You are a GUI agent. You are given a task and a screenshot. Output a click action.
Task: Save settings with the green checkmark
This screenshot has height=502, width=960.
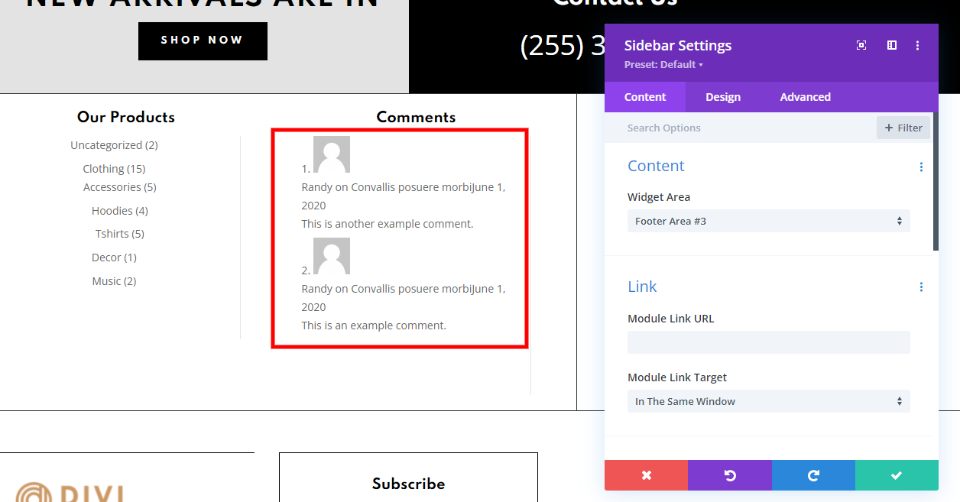coord(896,475)
